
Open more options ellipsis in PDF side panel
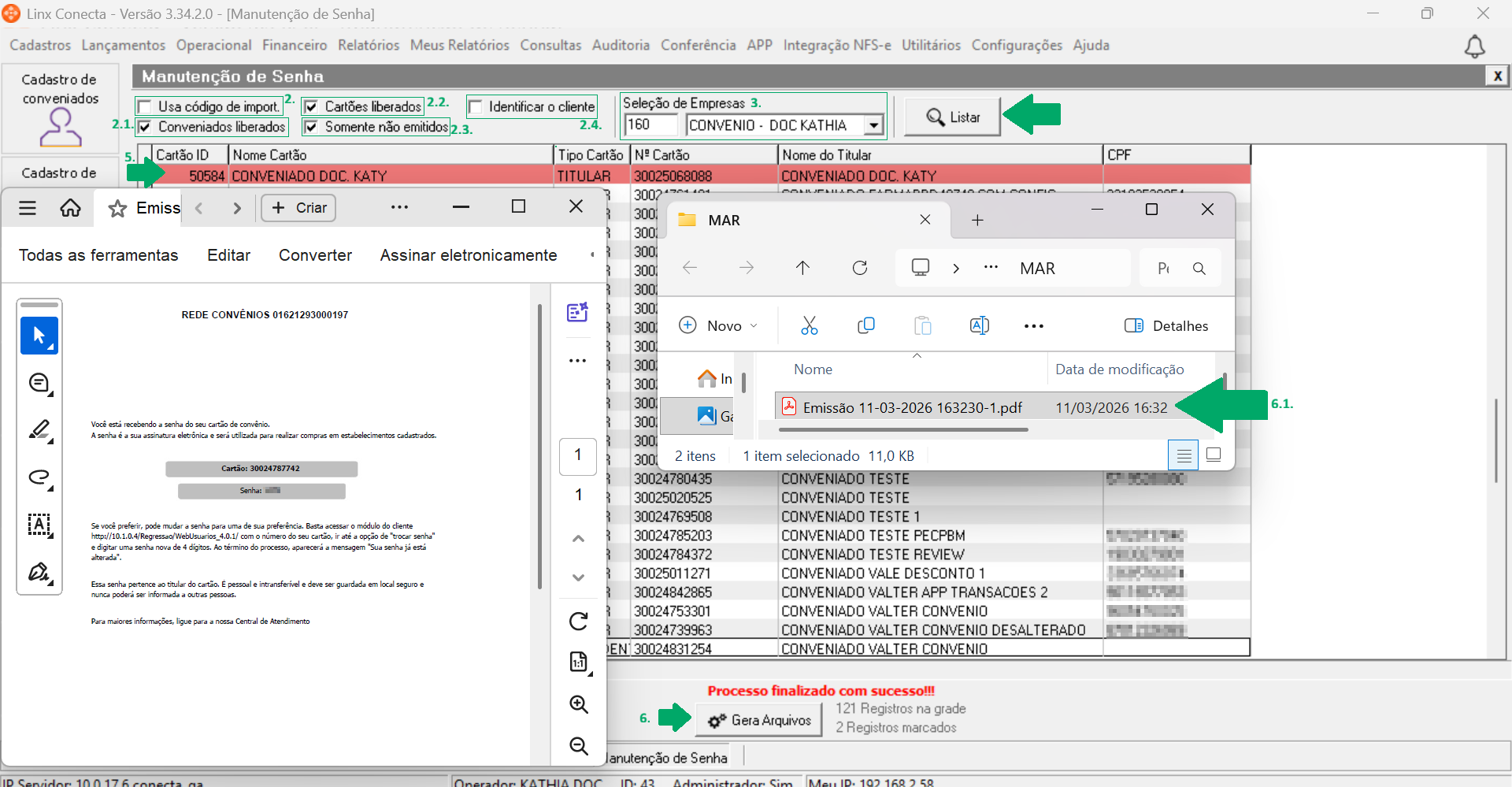coord(578,361)
